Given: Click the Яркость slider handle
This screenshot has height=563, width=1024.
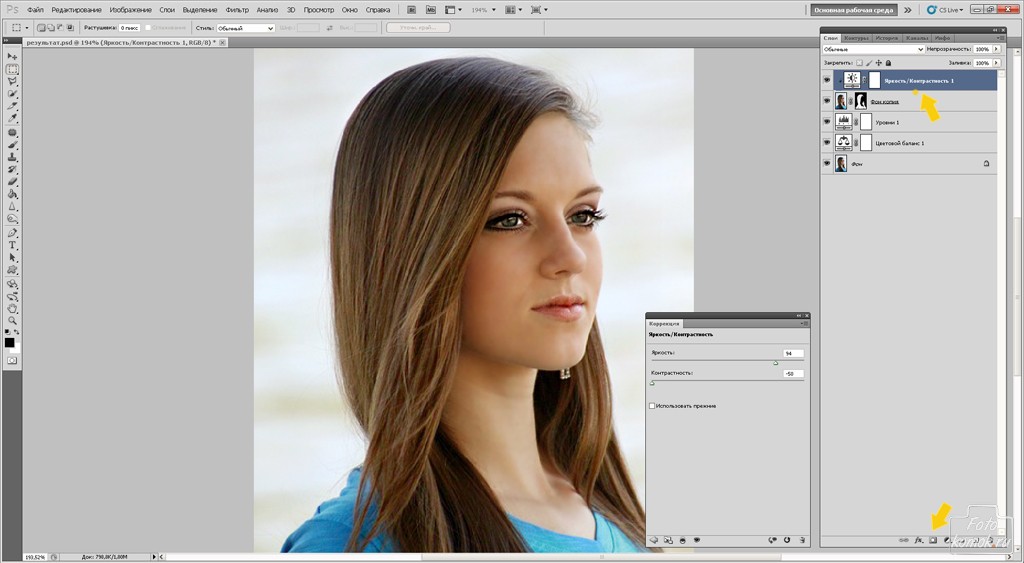Looking at the screenshot, I should pos(775,363).
